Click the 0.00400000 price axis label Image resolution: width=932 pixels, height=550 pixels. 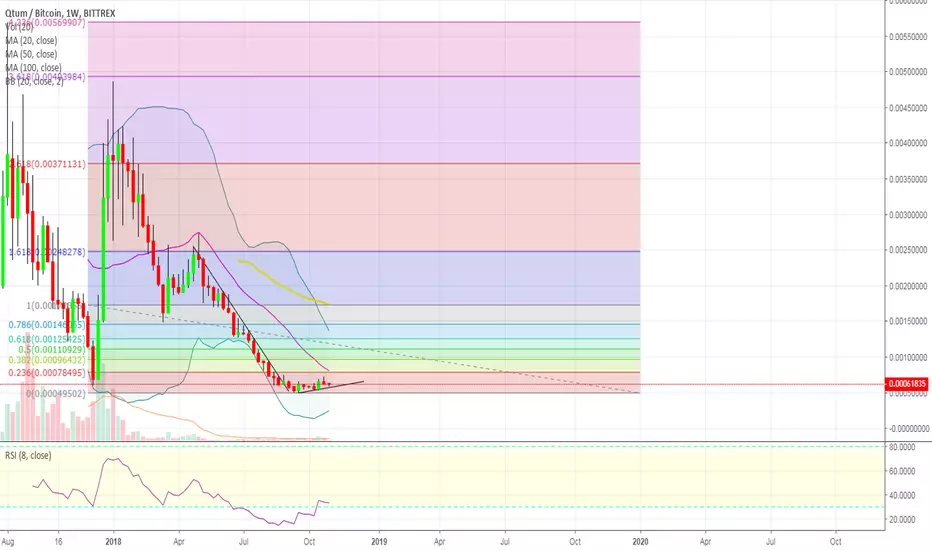(x=908, y=143)
